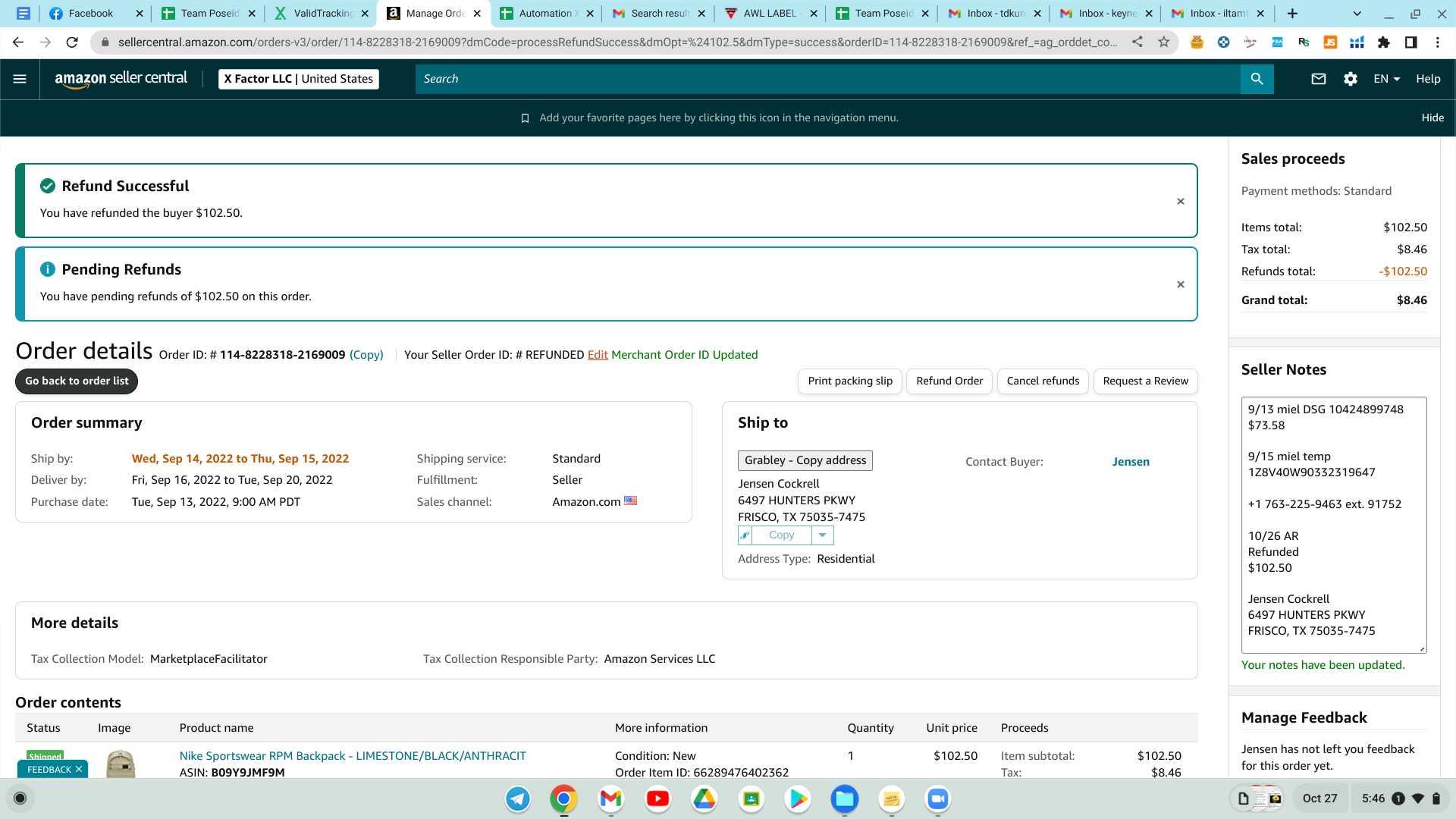The width and height of the screenshot is (1456, 819).
Task: Click Go back to order list
Action: 77,381
